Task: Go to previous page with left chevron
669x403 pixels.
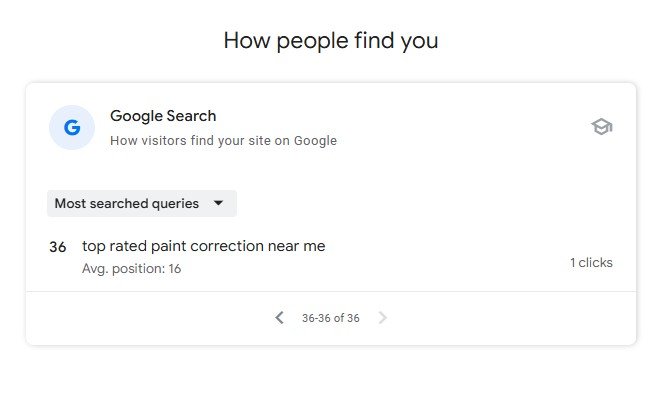Action: pos(279,318)
